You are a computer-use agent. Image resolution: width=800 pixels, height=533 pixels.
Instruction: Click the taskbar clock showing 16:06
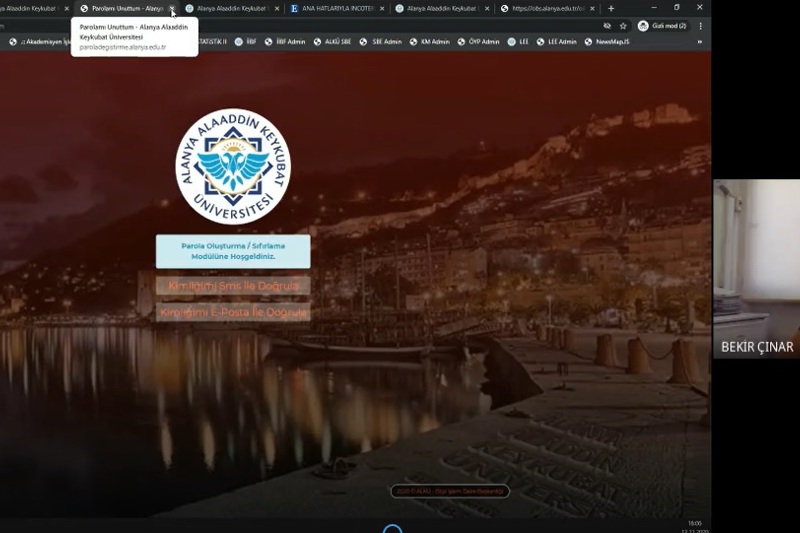coord(694,523)
